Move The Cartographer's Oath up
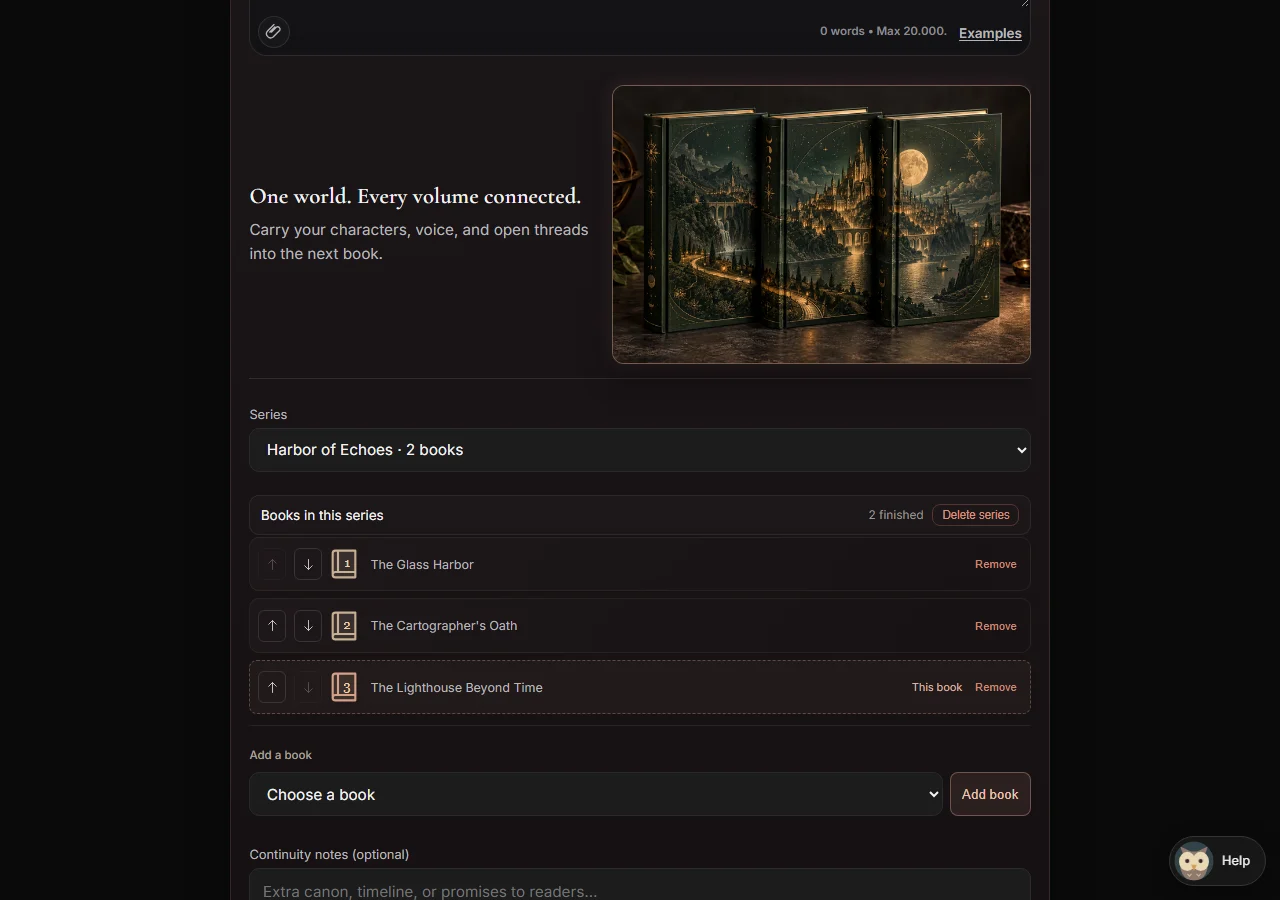Screen dimensions: 1280x900 pyautogui.click(x=272, y=626)
